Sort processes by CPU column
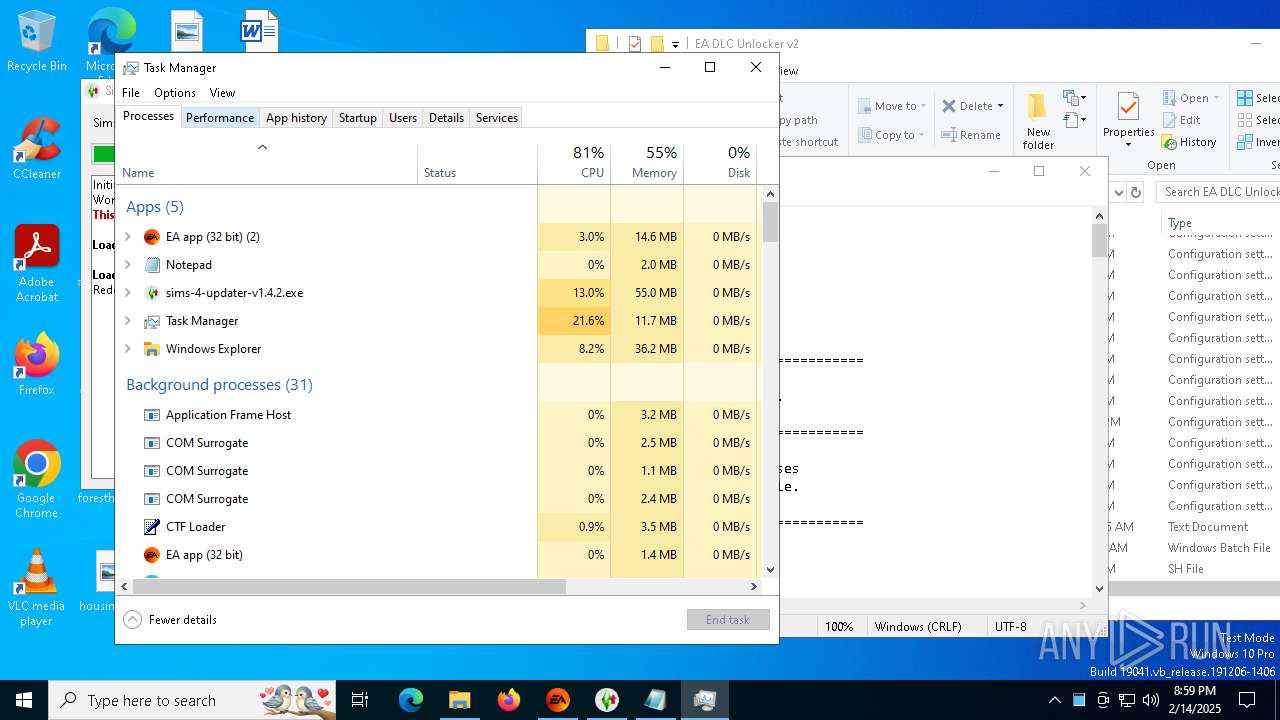This screenshot has height=720, width=1280. pyautogui.click(x=574, y=163)
